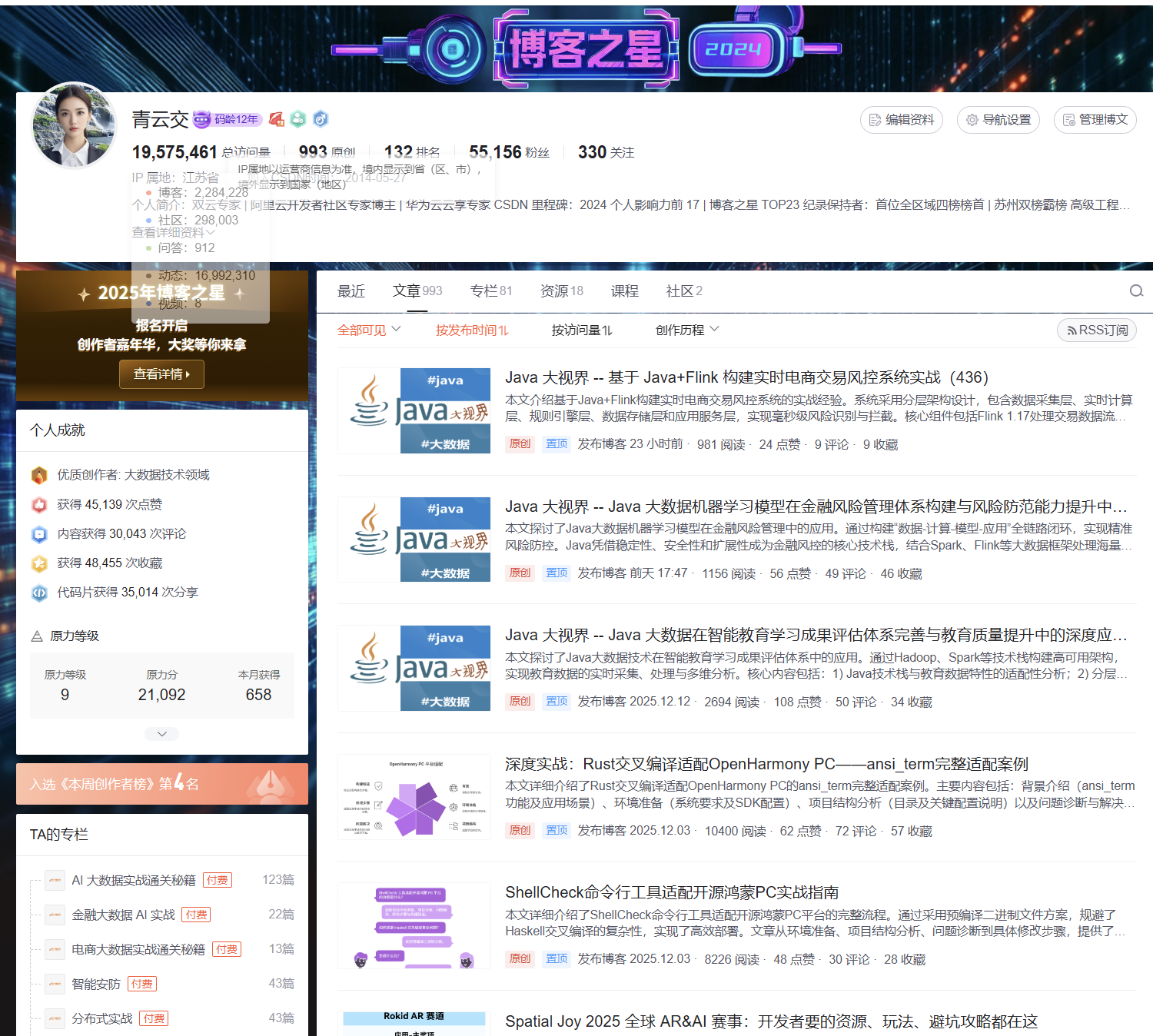Open the 本周创作者榜 第4名 banner
This screenshot has width=1153, height=1036.
pos(162,784)
